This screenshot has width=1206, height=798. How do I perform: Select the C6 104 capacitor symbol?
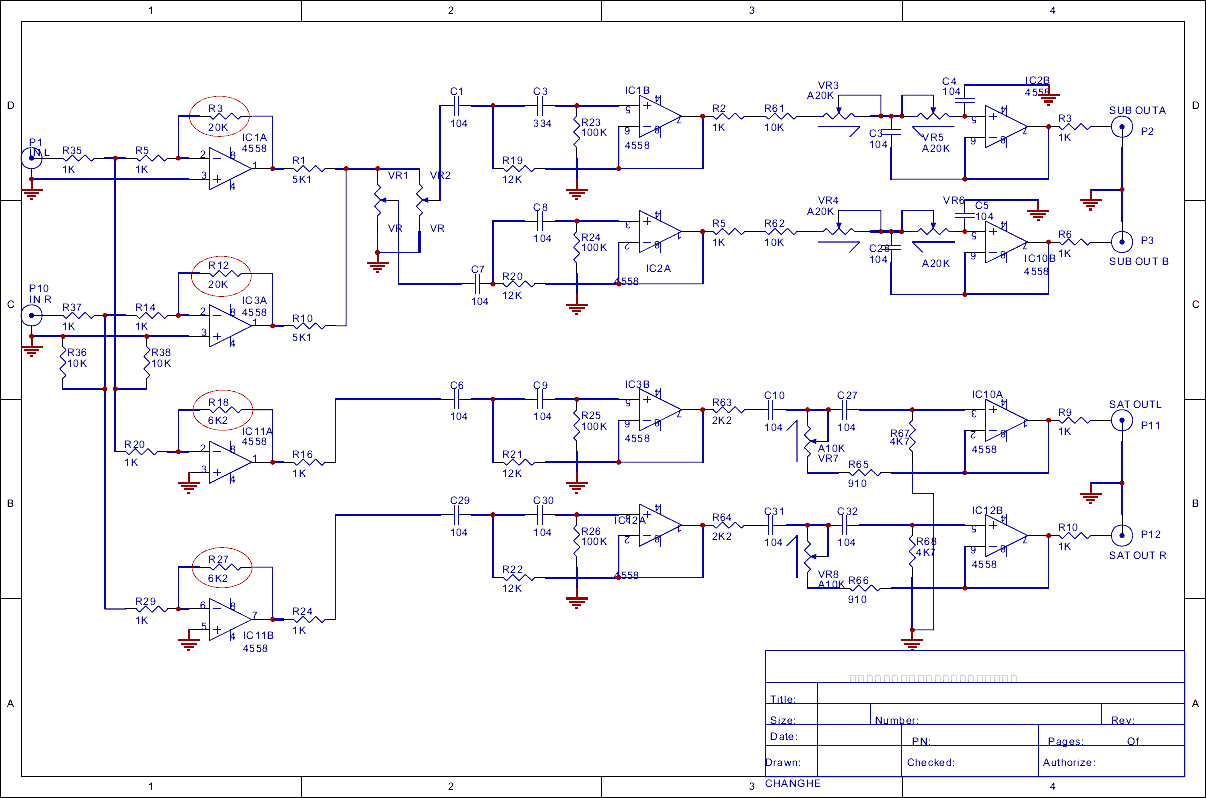[x=457, y=397]
